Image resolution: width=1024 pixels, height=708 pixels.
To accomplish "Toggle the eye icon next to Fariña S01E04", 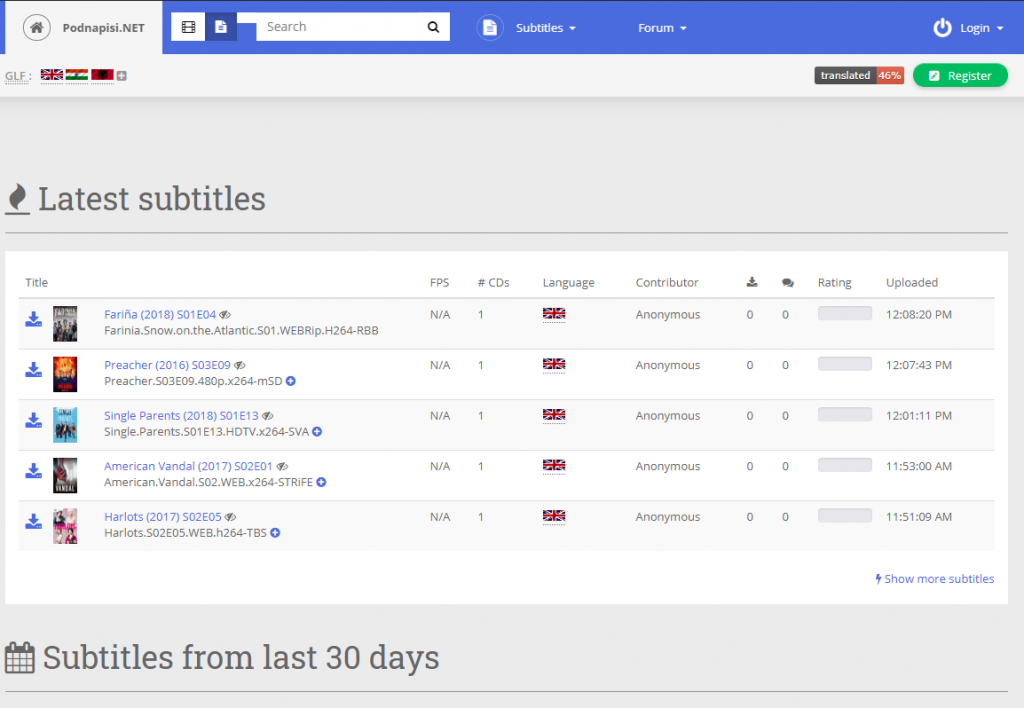I will (225, 315).
